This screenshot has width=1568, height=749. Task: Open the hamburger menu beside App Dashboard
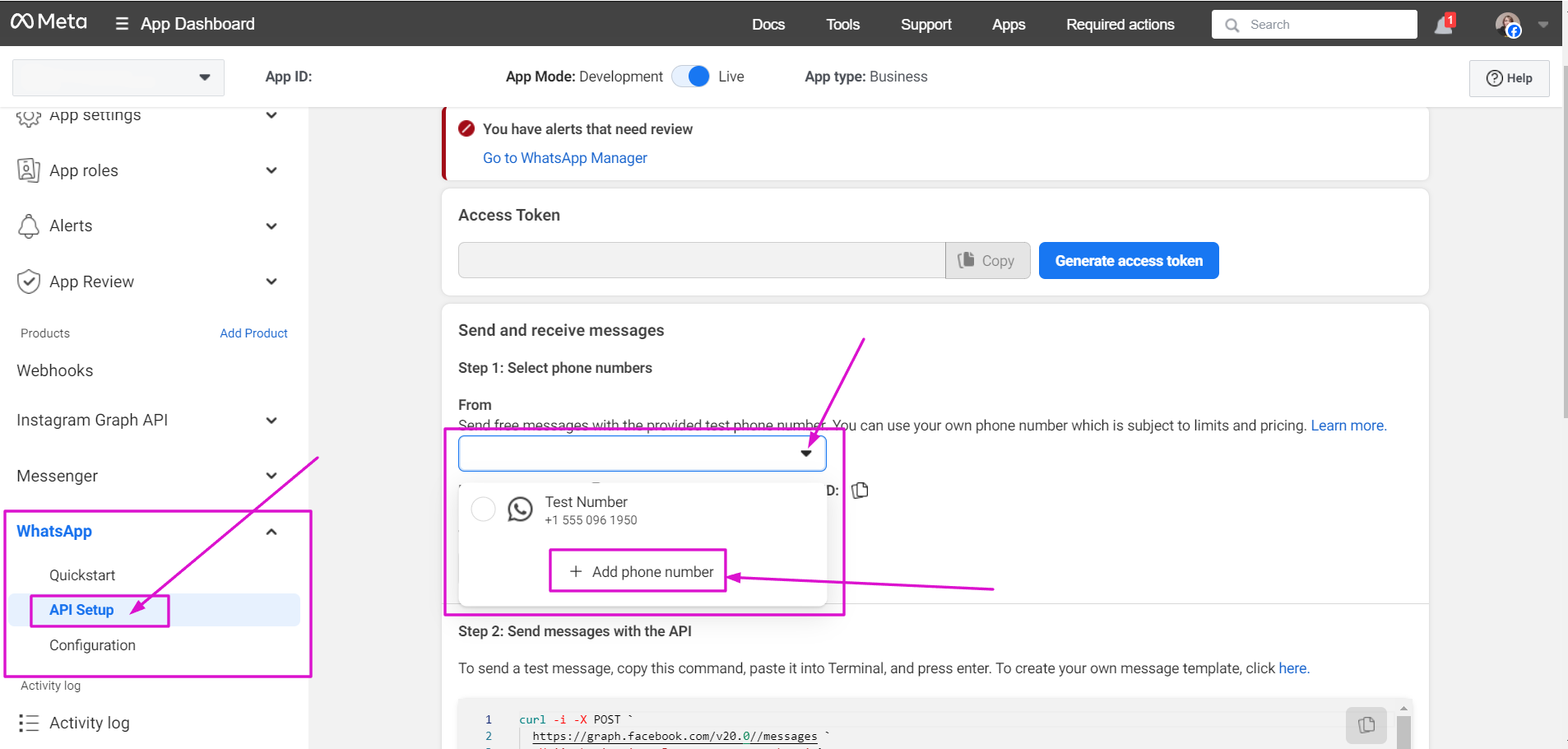122,24
